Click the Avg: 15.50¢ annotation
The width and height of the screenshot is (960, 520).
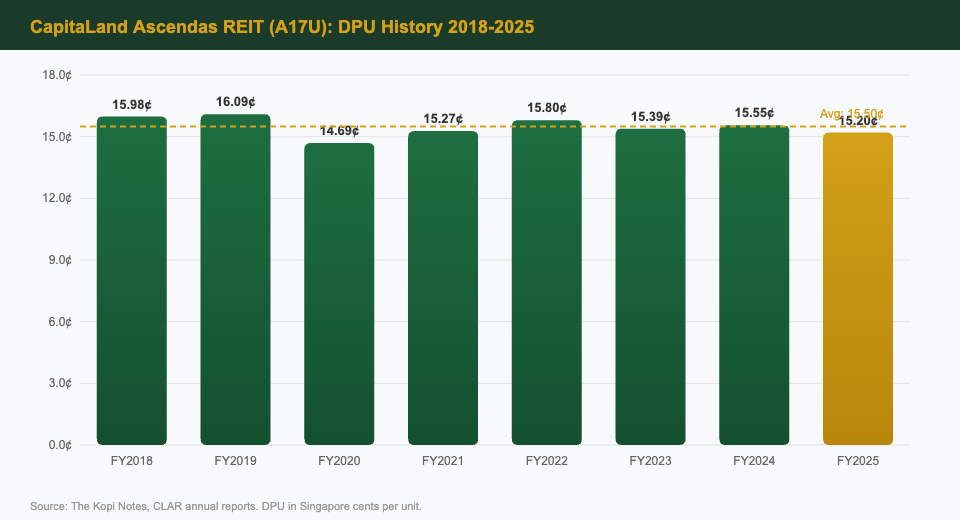tap(852, 114)
